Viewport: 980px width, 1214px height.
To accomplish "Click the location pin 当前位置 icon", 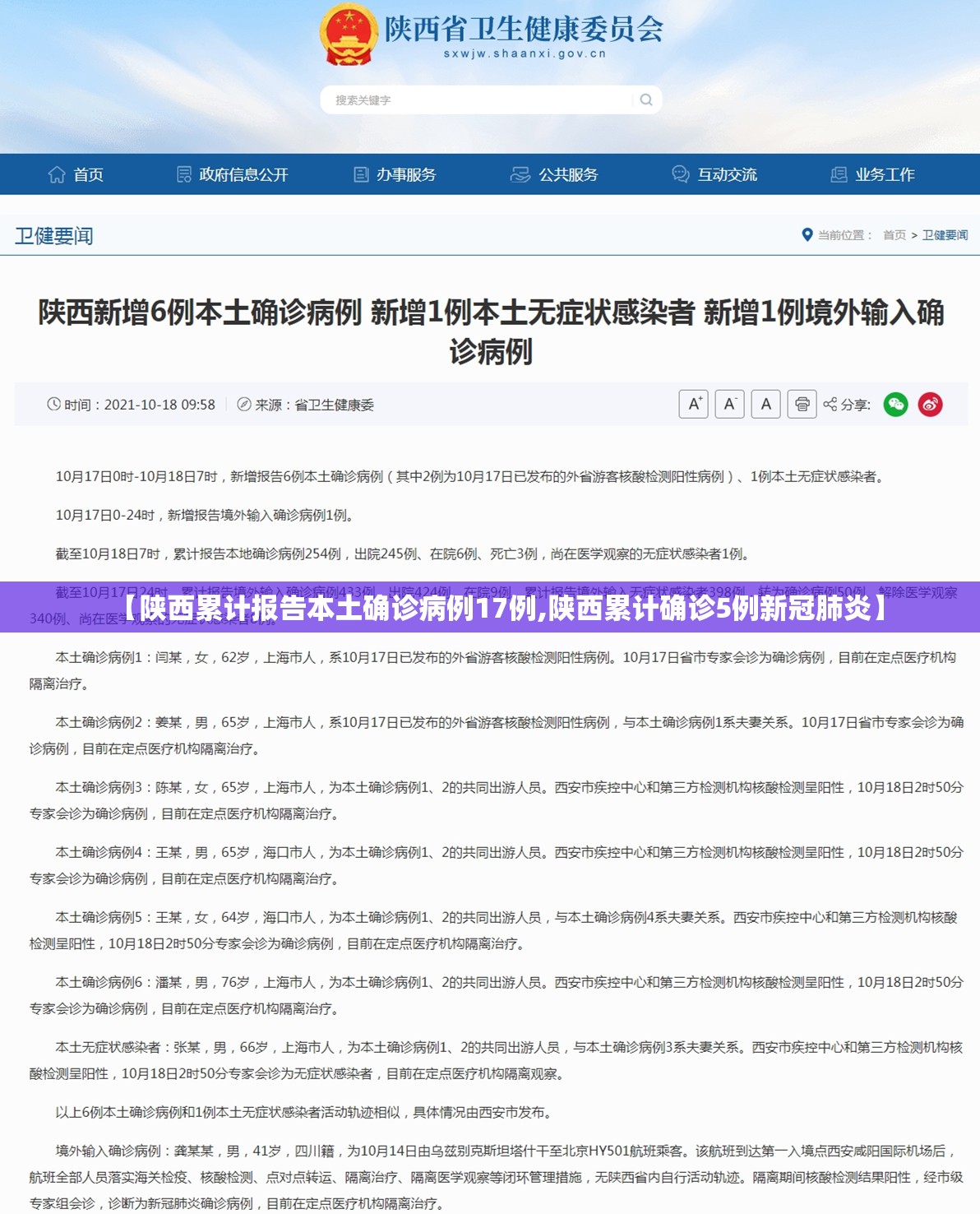I will point(807,234).
